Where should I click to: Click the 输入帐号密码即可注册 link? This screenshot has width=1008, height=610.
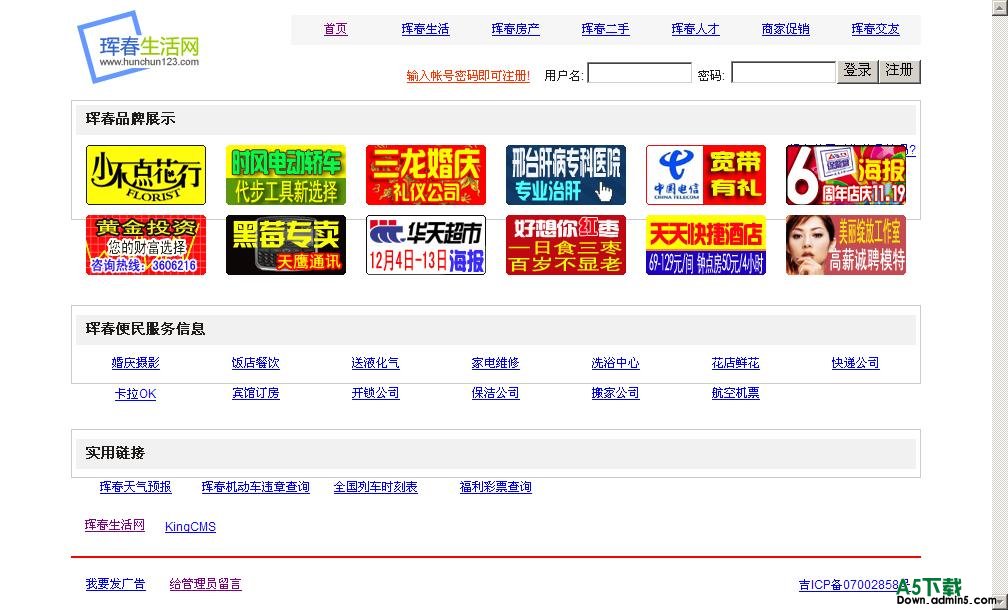click(469, 76)
